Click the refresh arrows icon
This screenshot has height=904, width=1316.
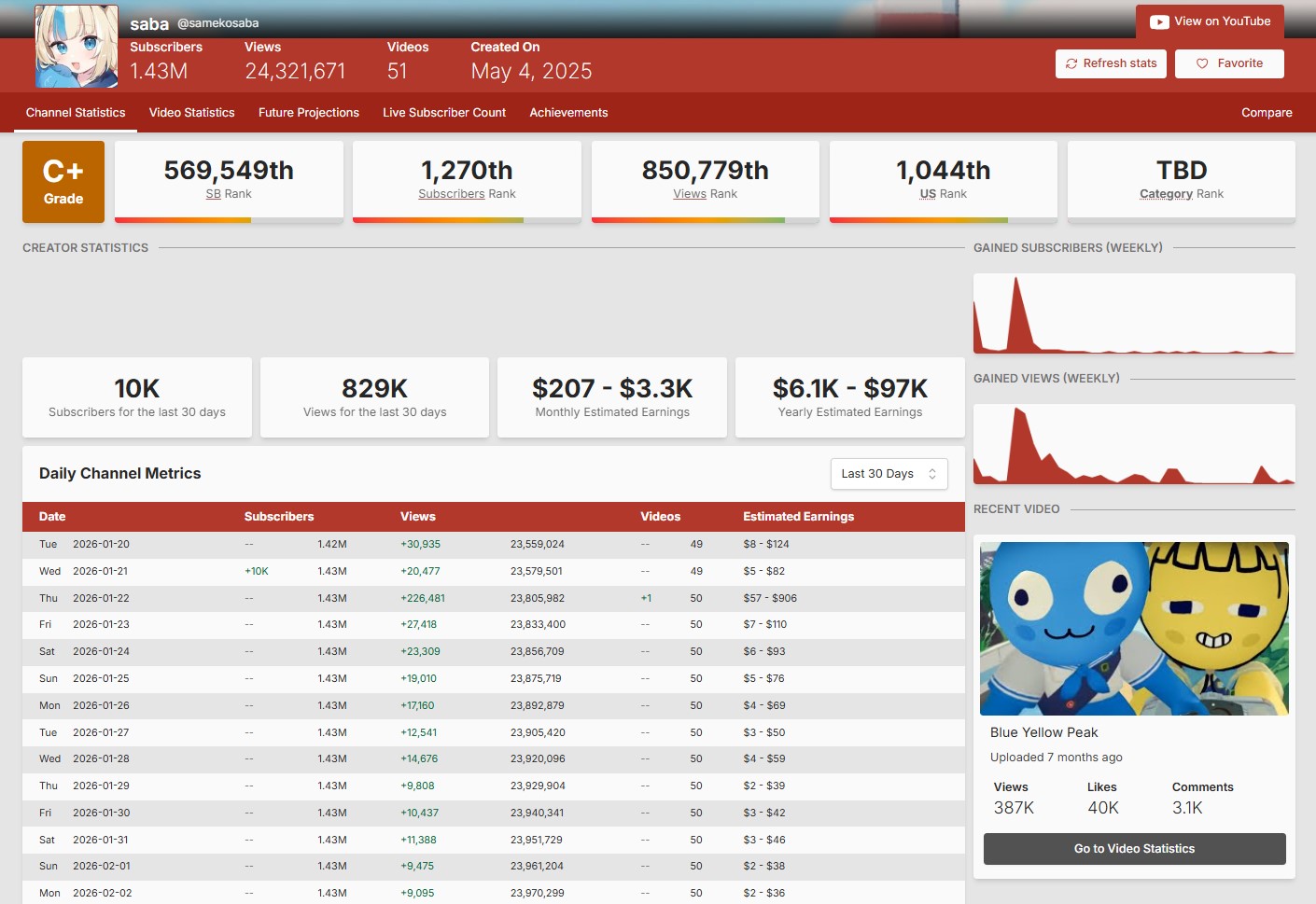pyautogui.click(x=1071, y=63)
